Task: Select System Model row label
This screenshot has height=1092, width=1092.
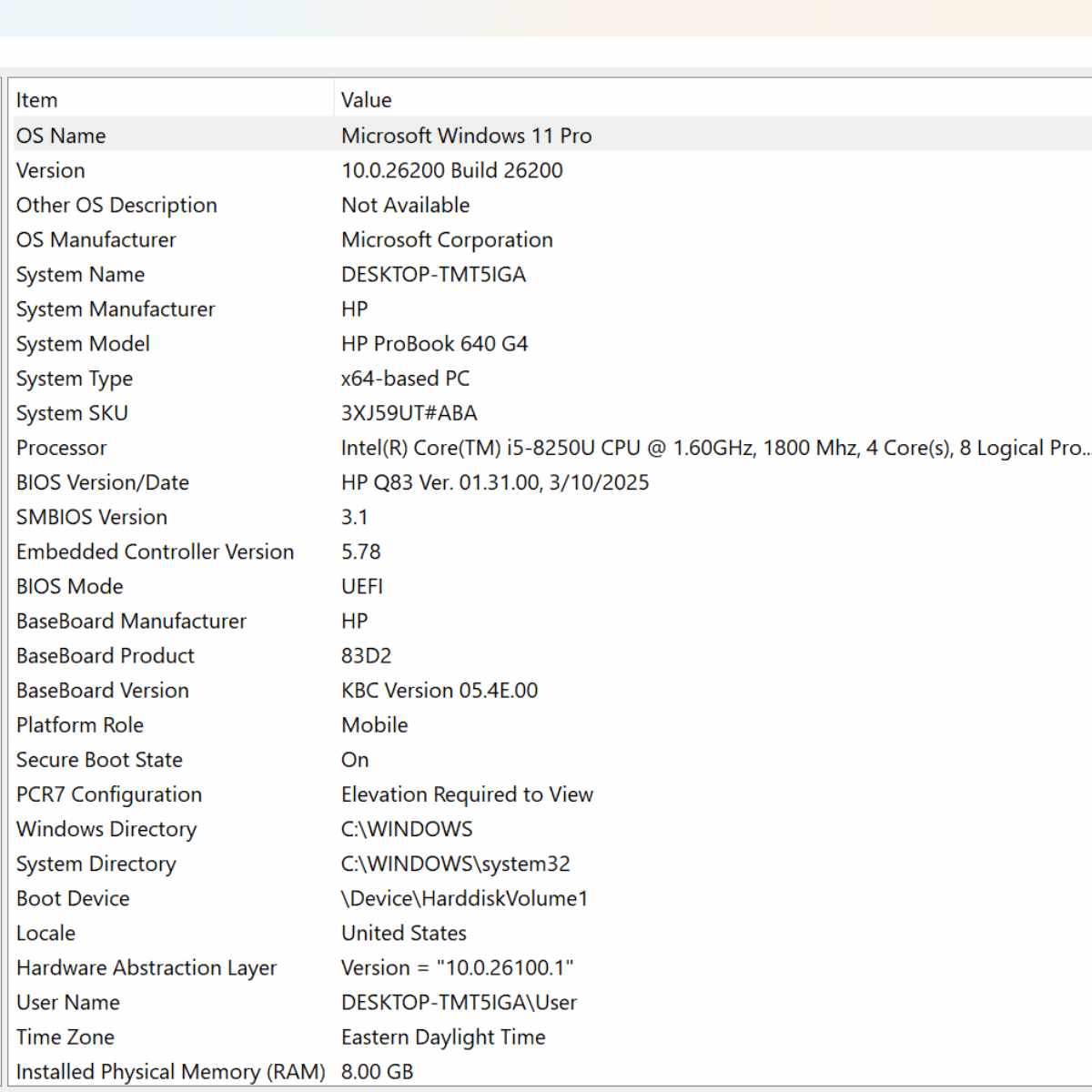Action: [83, 343]
